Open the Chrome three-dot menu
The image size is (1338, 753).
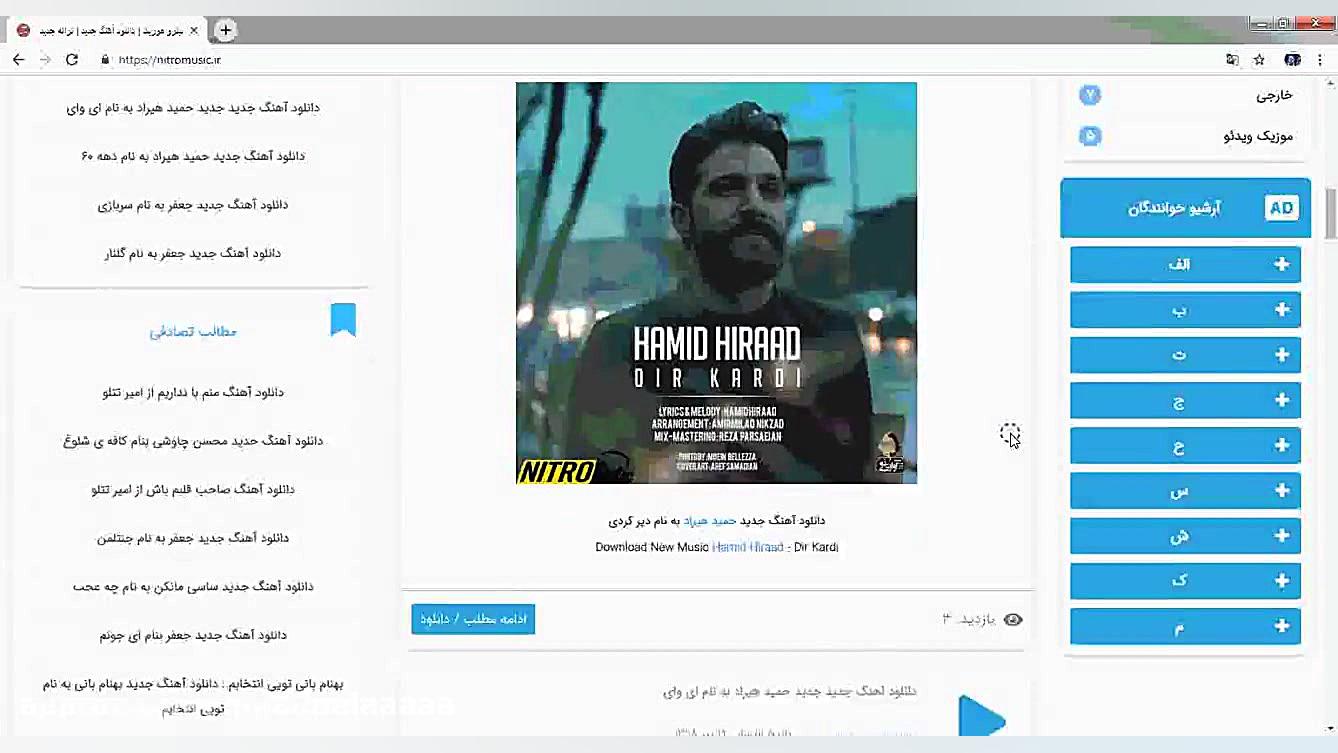pos(1320,60)
